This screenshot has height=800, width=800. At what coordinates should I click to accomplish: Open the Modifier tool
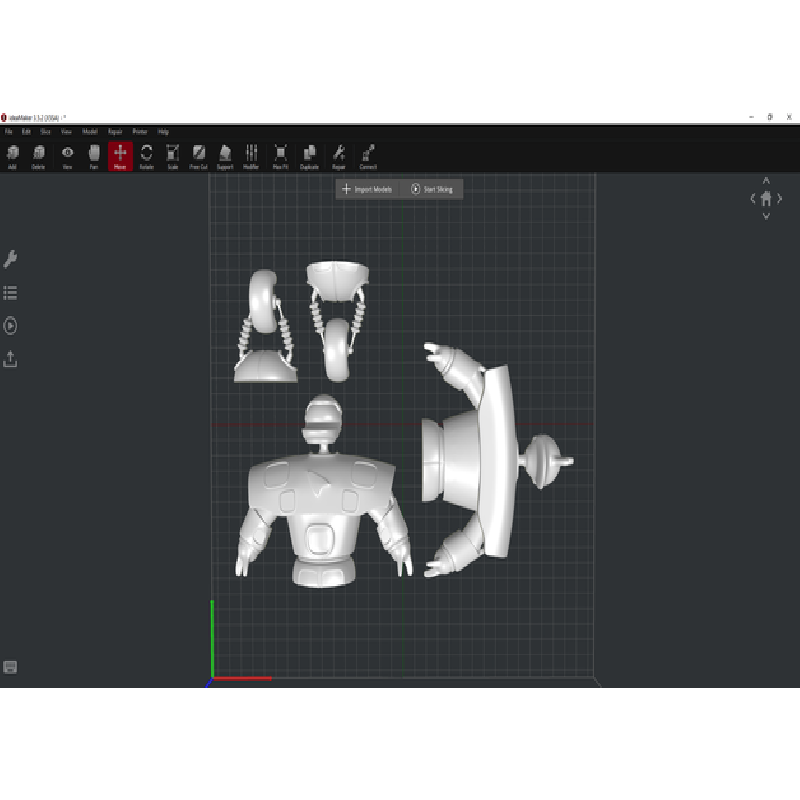251,155
